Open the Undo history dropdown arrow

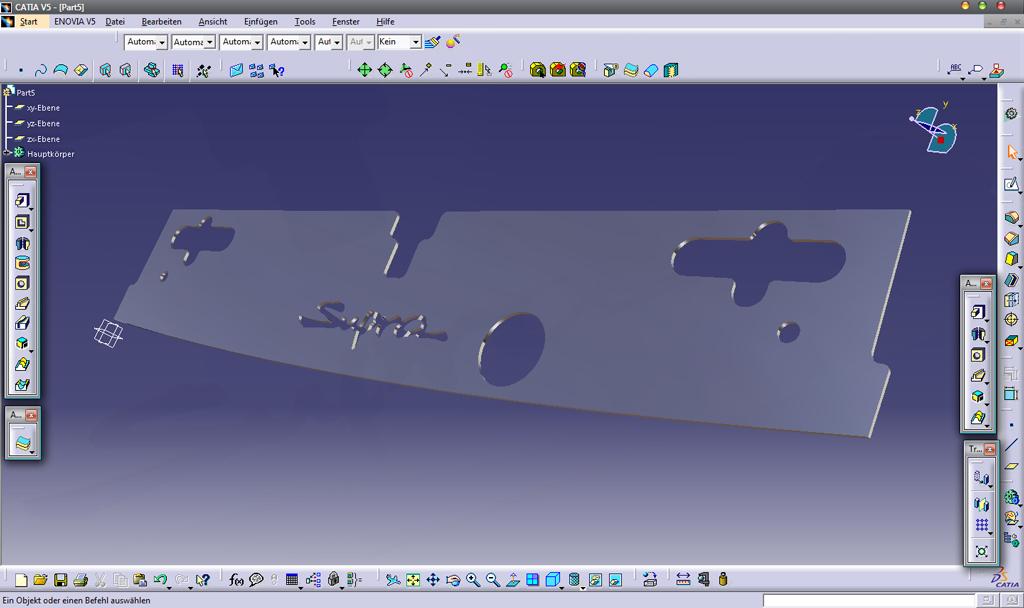tap(168, 586)
